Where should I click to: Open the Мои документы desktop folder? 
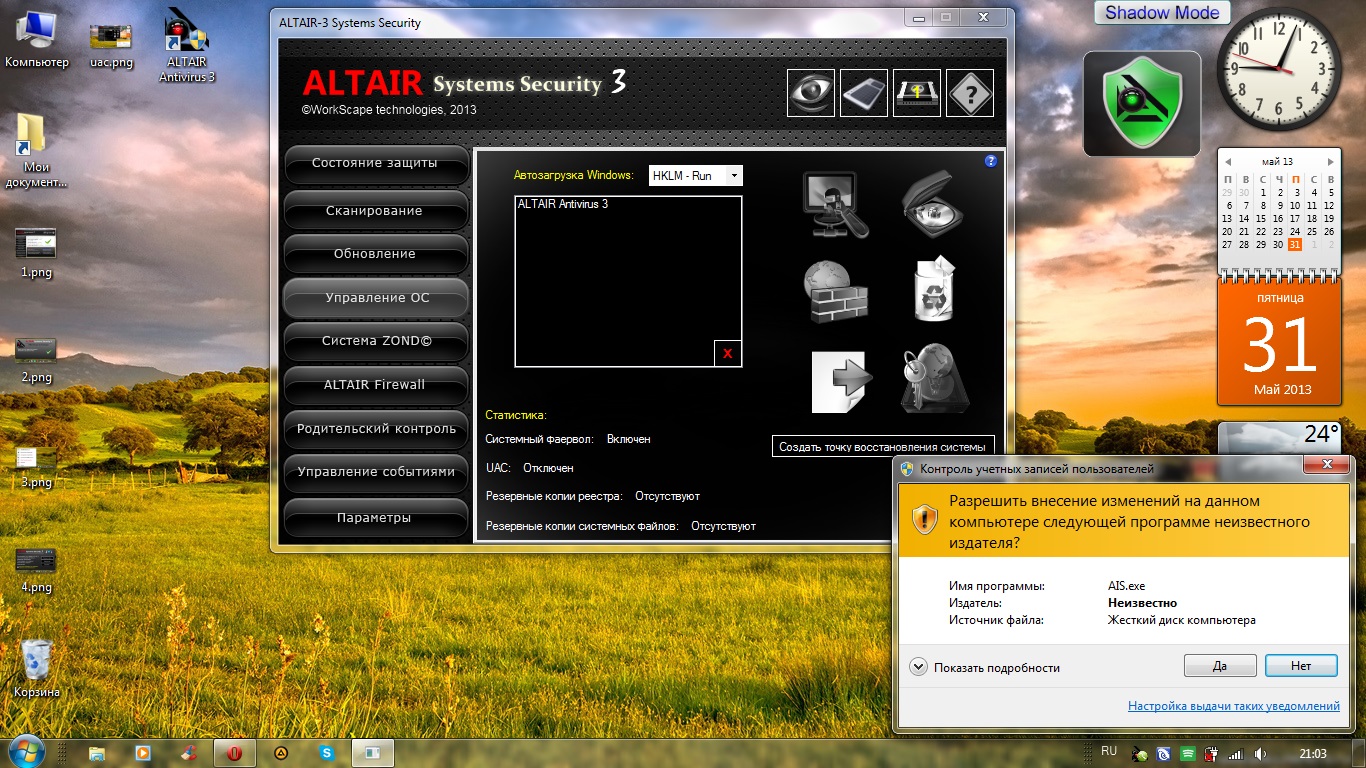tap(37, 151)
